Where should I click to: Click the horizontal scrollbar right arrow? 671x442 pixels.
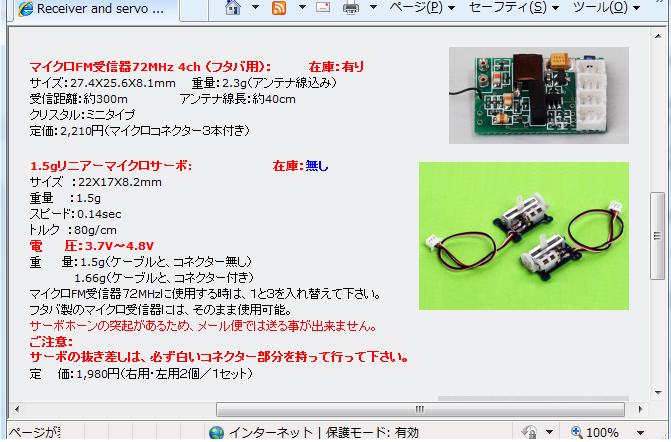click(x=640, y=409)
